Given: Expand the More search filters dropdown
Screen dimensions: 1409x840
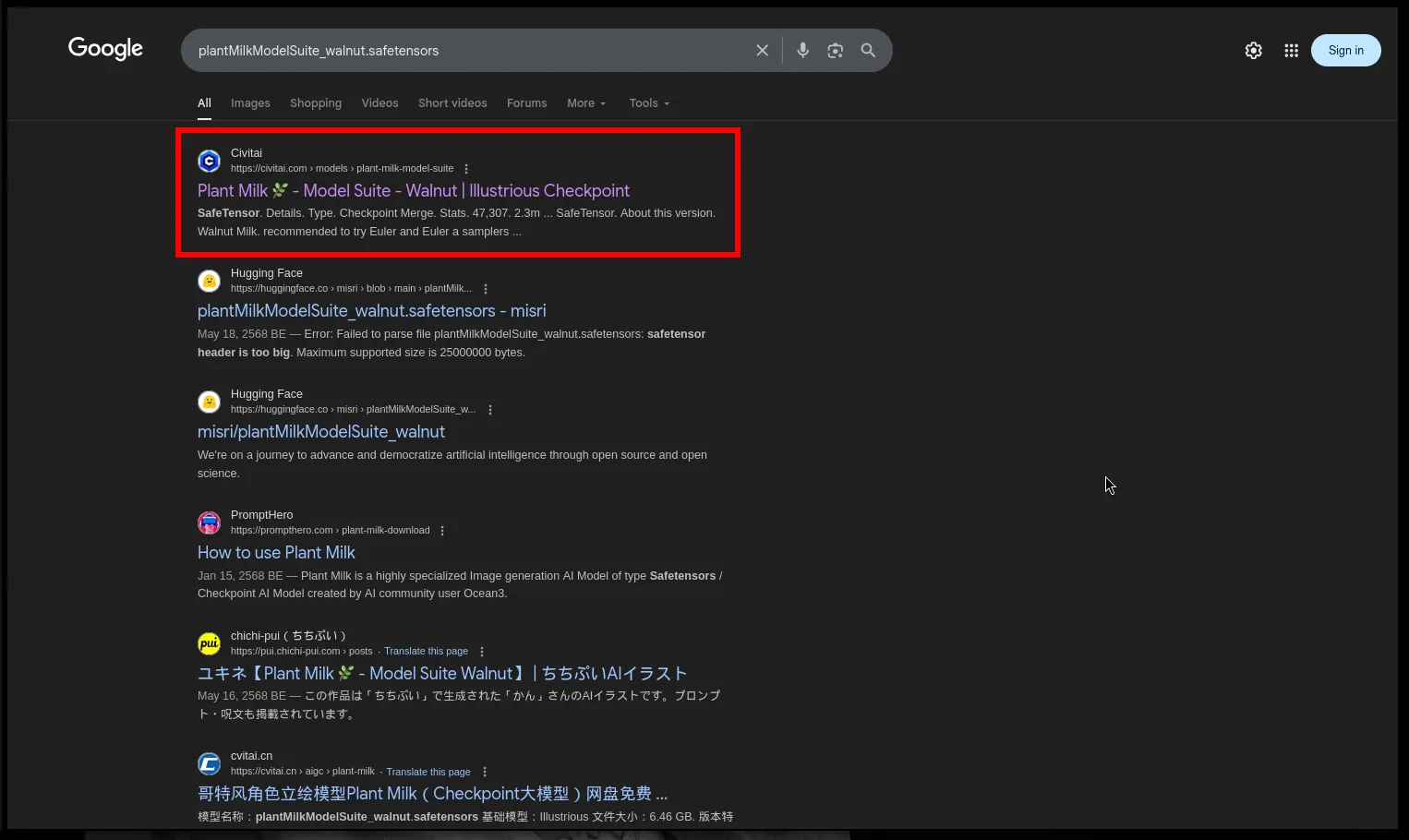Looking at the screenshot, I should (586, 103).
